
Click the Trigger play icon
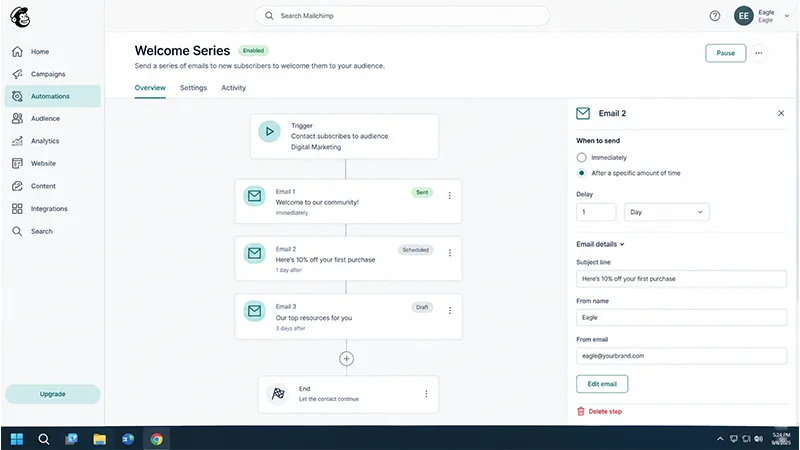point(269,132)
